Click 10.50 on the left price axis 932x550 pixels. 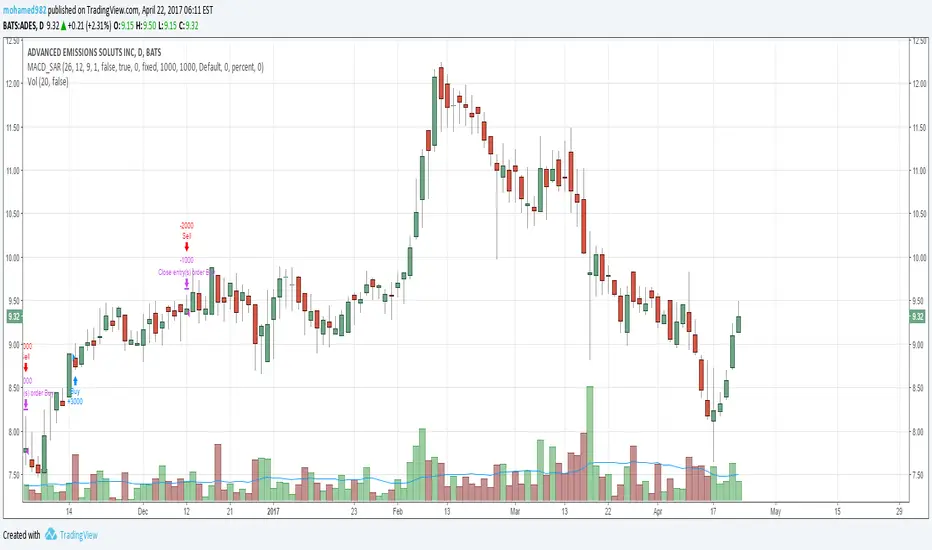[13, 214]
